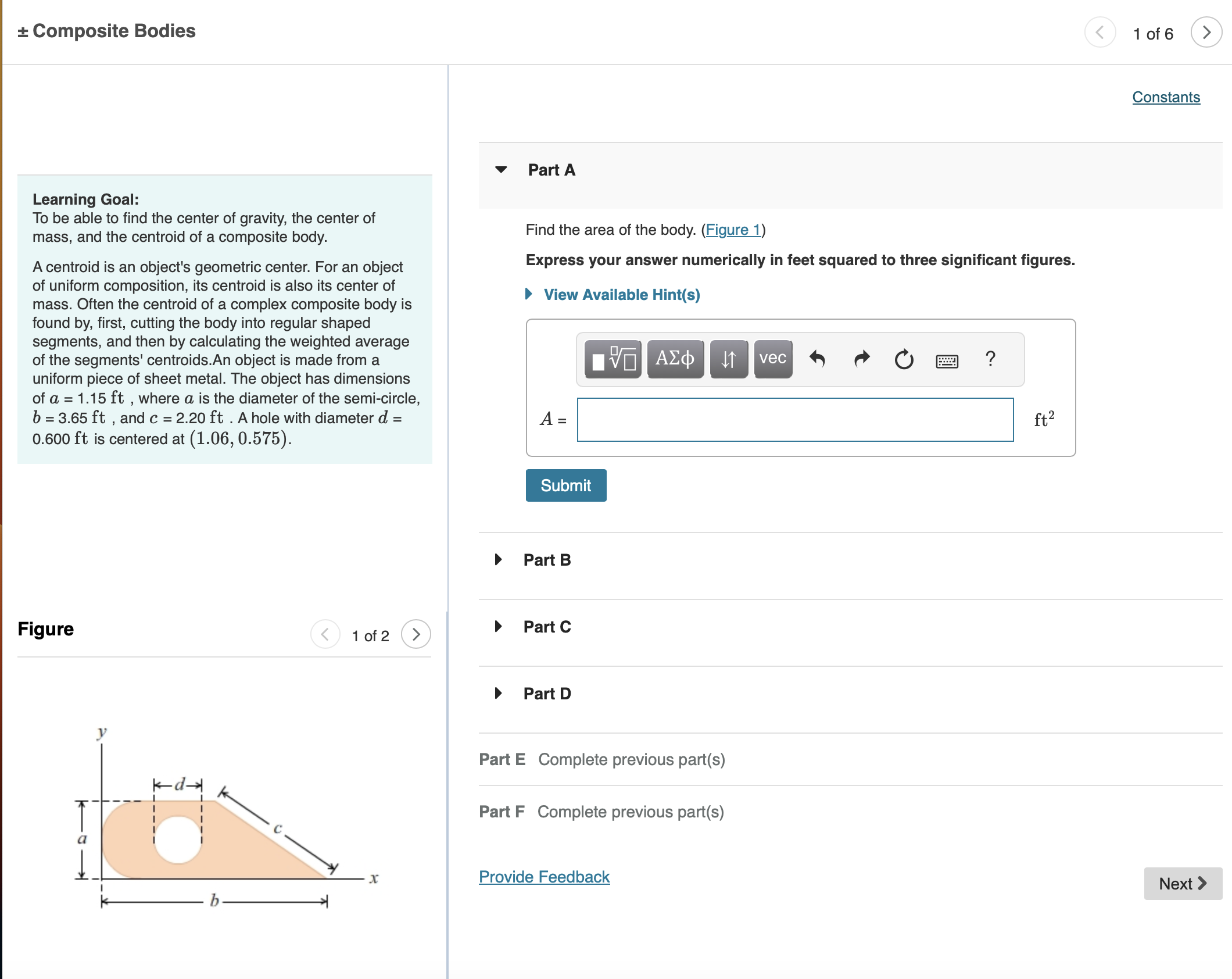The height and width of the screenshot is (979, 1232).
Task: Go to previous figure page
Action: click(325, 635)
